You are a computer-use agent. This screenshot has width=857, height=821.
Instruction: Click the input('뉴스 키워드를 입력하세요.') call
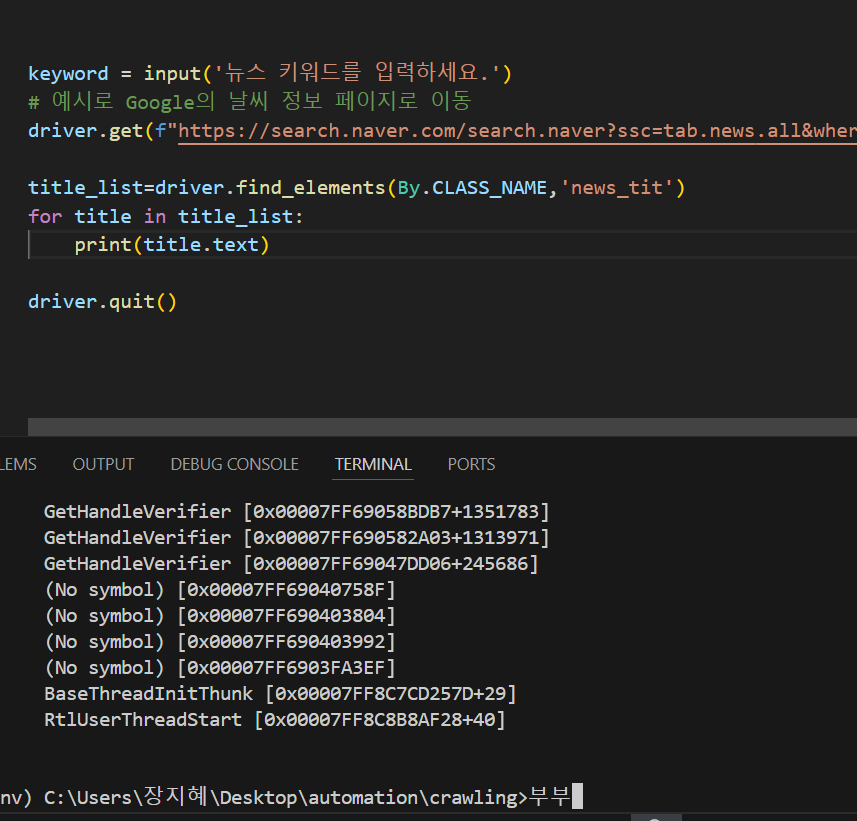(x=328, y=73)
